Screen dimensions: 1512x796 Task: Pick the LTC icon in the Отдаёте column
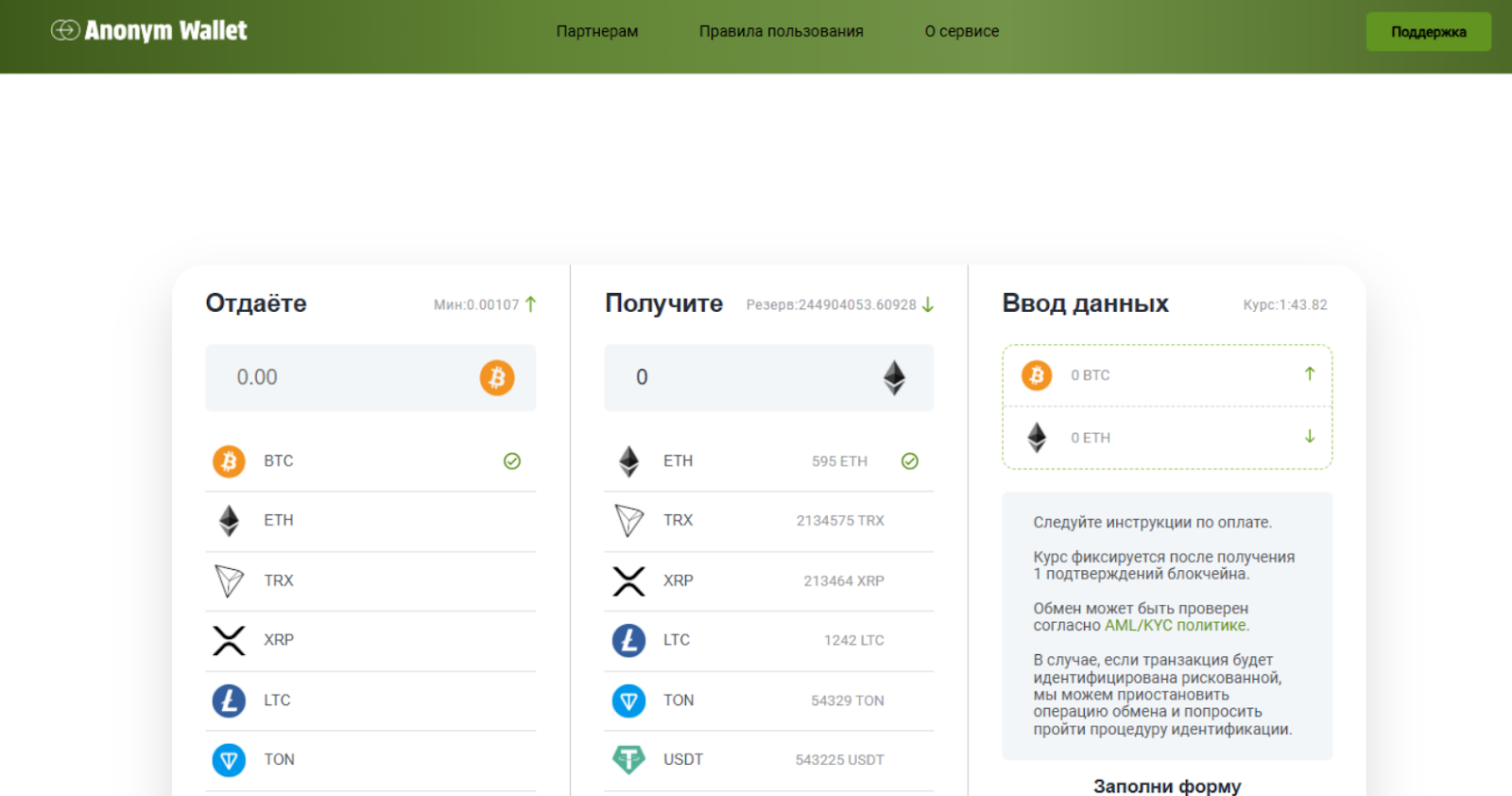(x=229, y=701)
